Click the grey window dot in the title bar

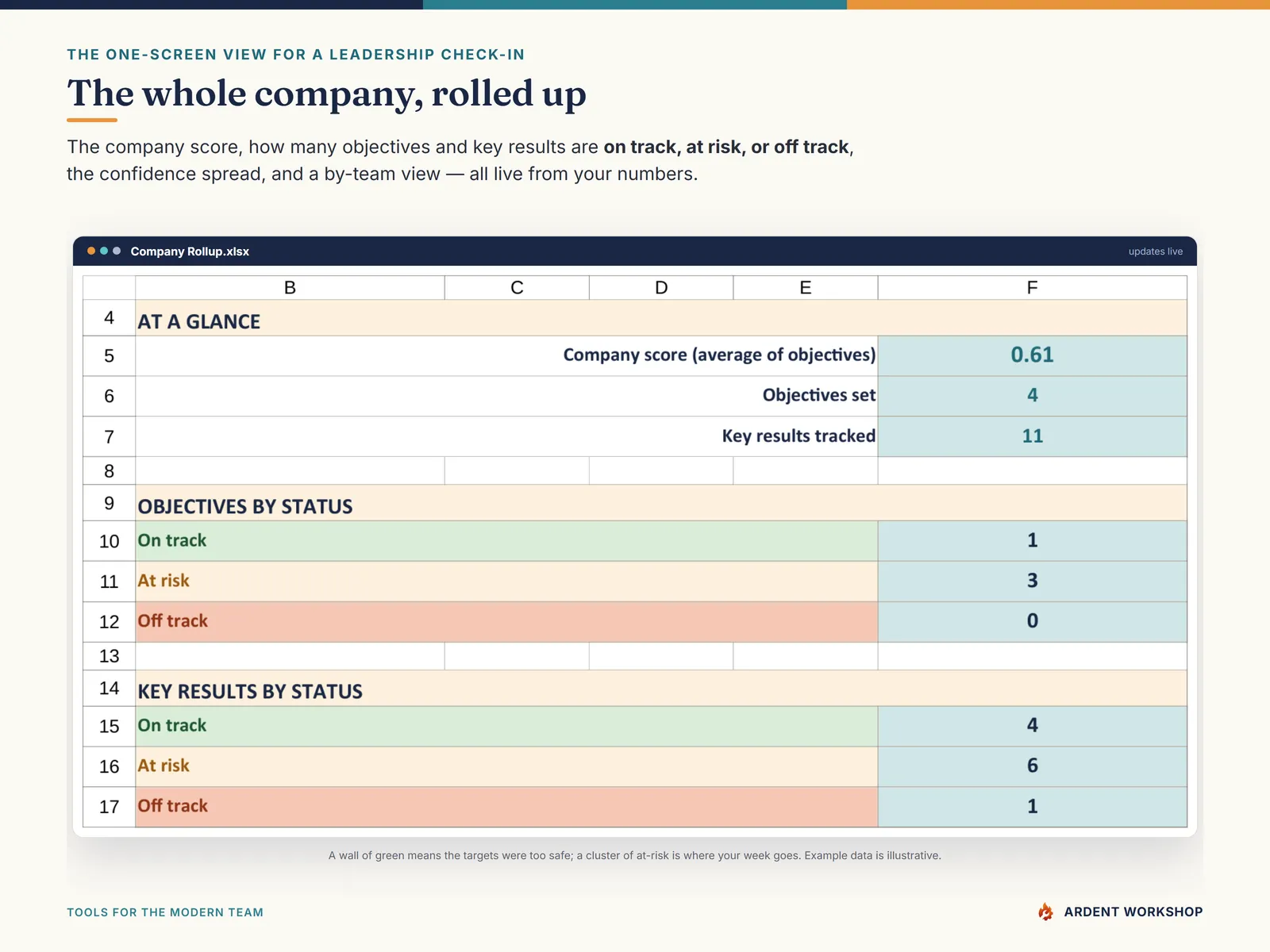click(x=117, y=251)
